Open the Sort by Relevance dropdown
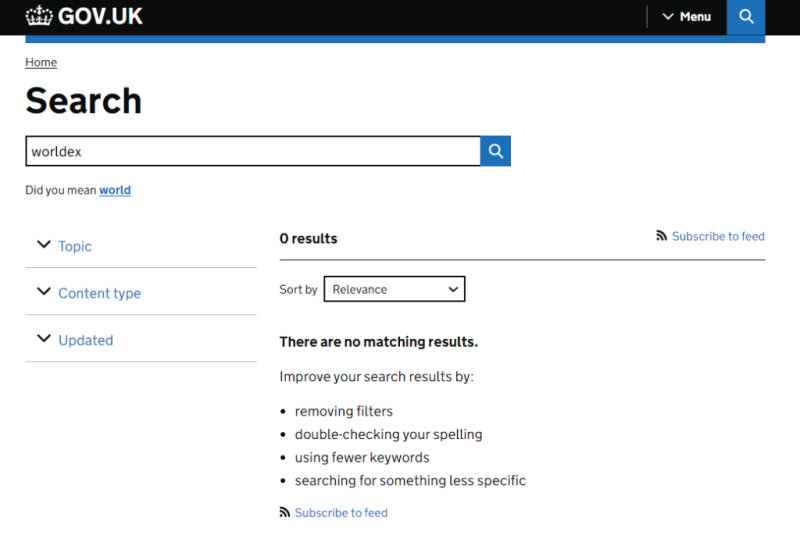This screenshot has width=800, height=550. pos(394,289)
